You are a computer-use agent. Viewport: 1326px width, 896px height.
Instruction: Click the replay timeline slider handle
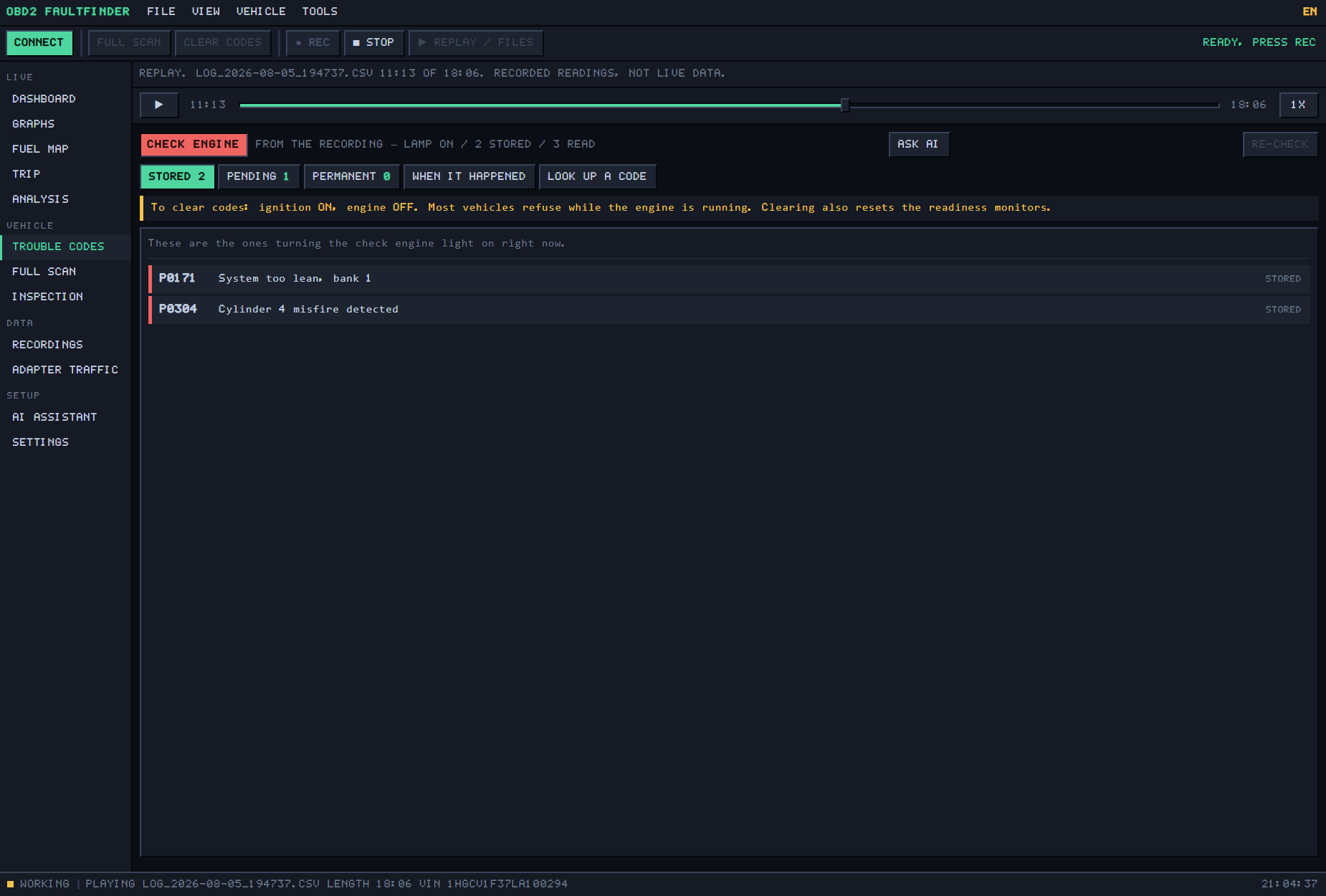point(845,105)
